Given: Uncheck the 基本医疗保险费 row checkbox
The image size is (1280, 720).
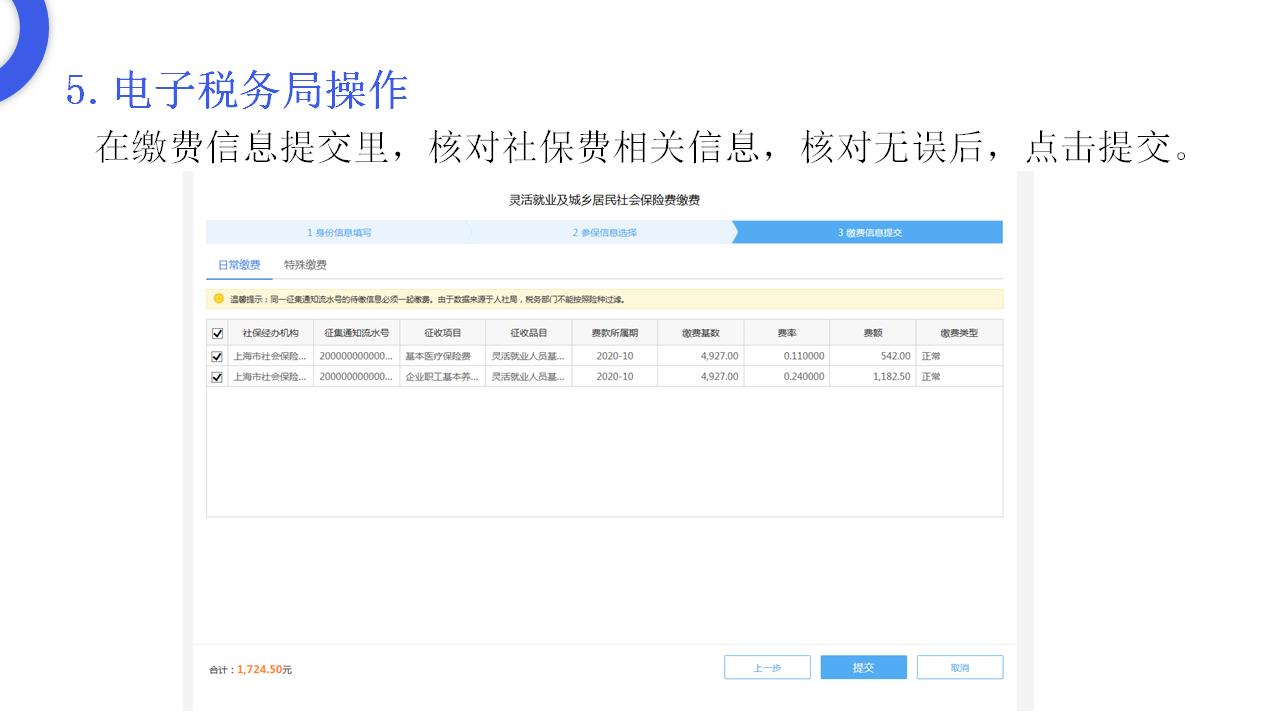Looking at the screenshot, I should (217, 356).
